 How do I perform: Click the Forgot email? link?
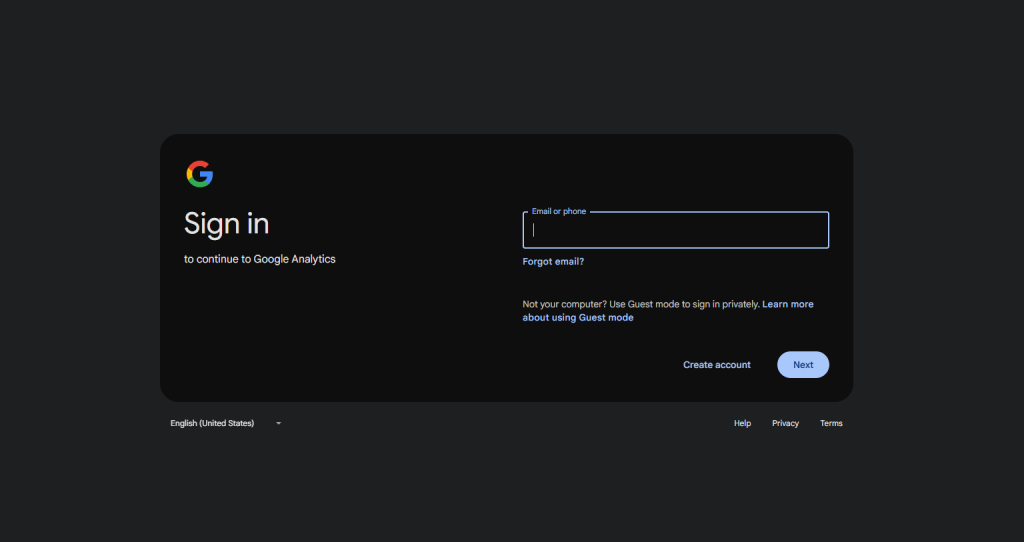553,262
